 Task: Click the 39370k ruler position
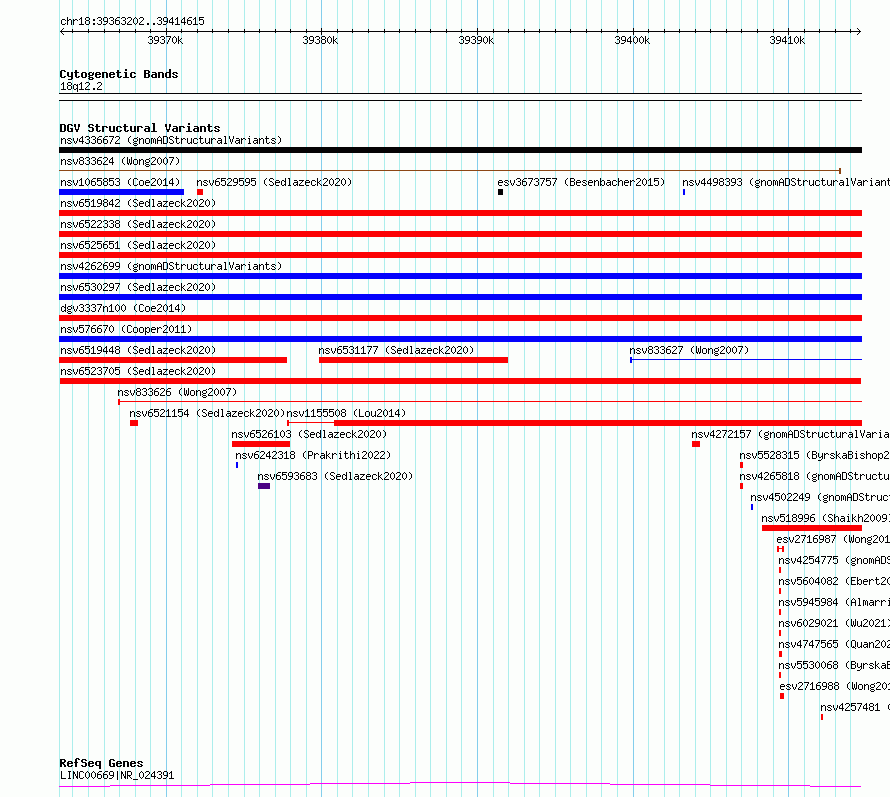point(165,40)
